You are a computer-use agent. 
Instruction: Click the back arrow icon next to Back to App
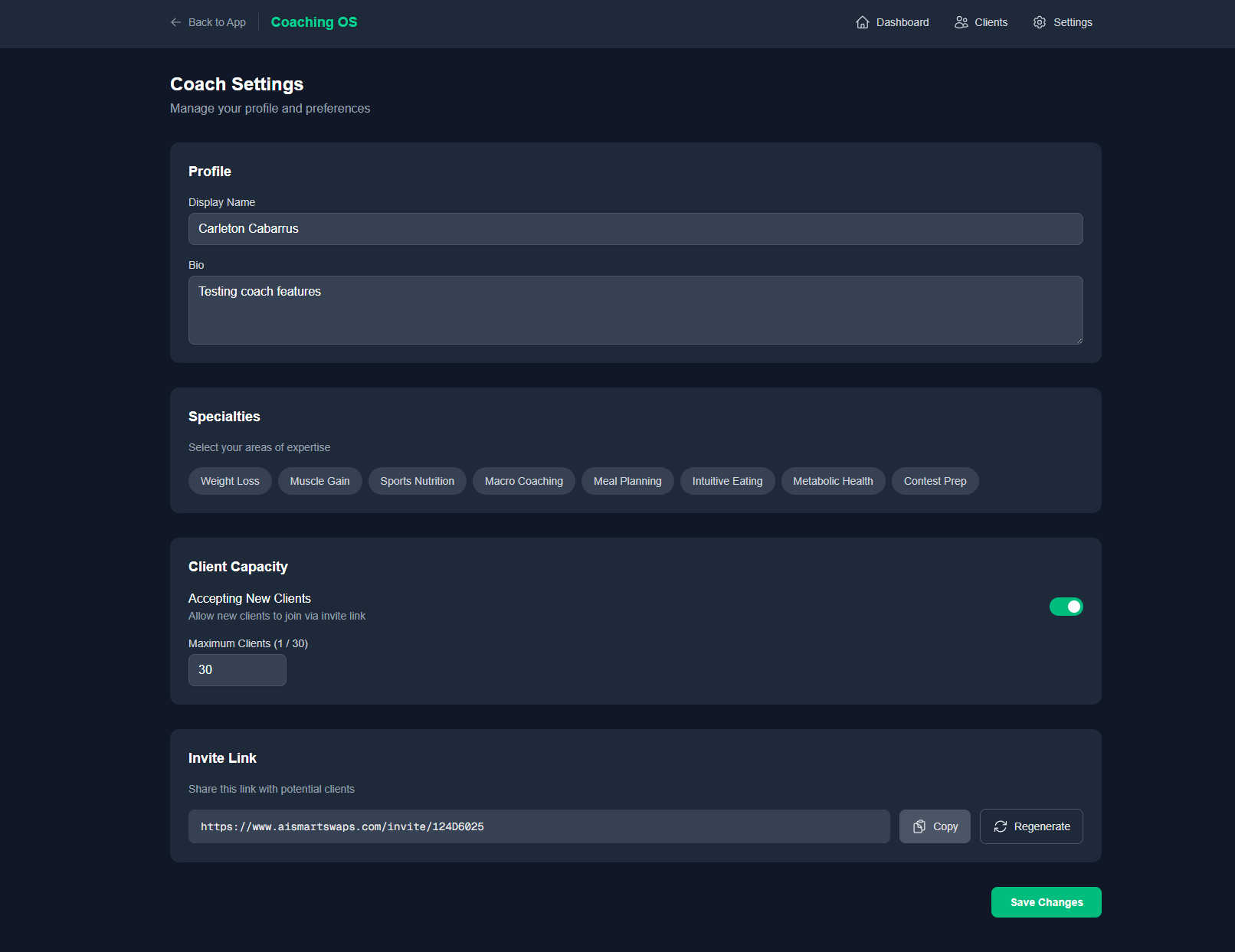(x=175, y=22)
